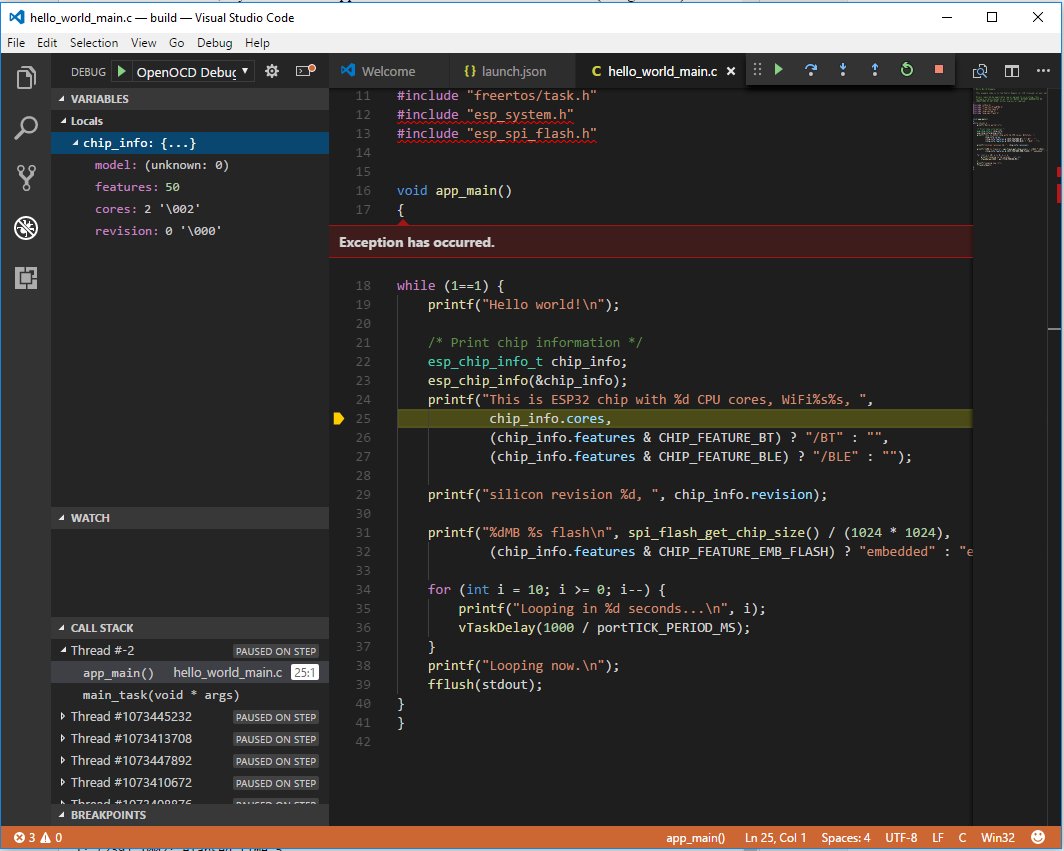Screen dimensions: 1064x851
Task: Stop debugging with the red square icon
Action: [938, 70]
